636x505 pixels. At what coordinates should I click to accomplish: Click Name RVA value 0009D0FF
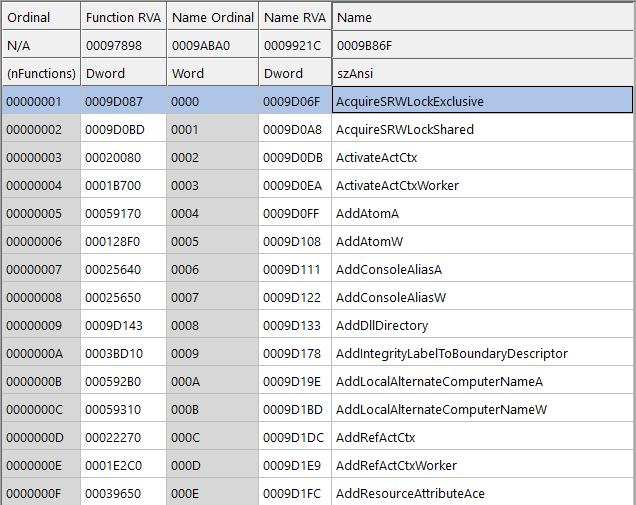295,213
